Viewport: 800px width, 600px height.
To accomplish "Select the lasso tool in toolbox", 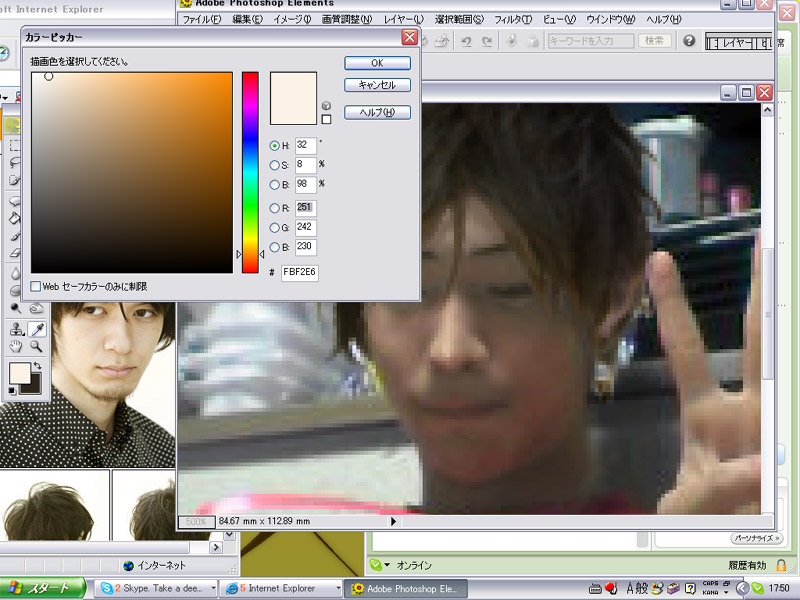I will tap(14, 162).
